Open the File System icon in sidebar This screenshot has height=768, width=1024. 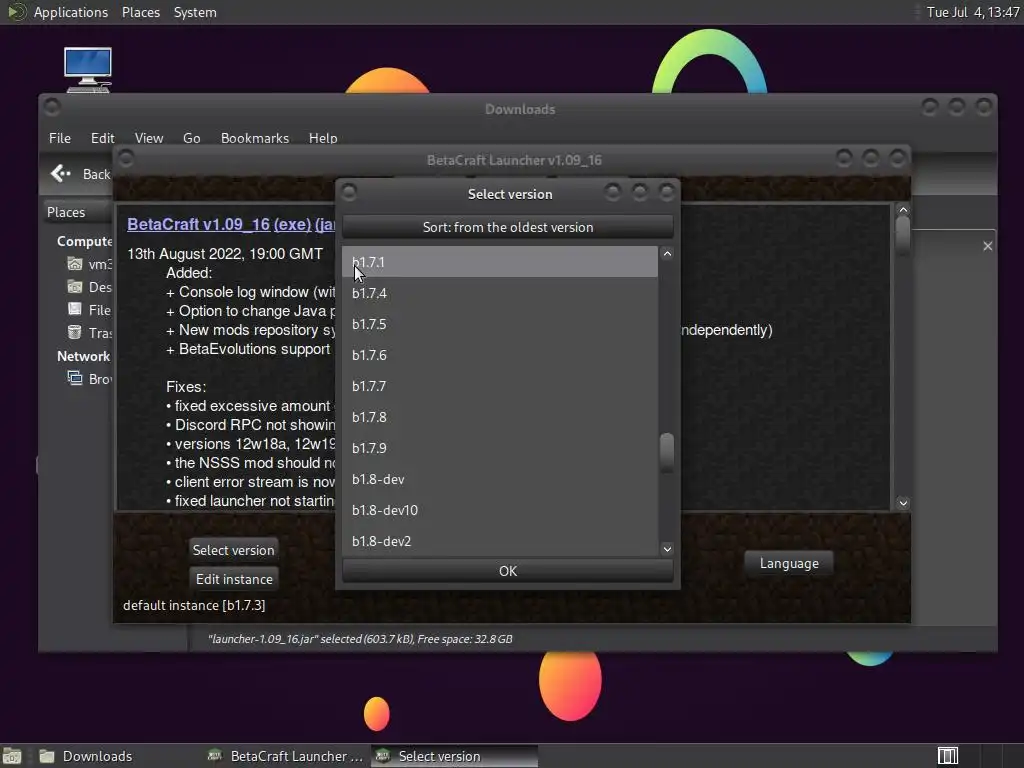click(x=75, y=309)
